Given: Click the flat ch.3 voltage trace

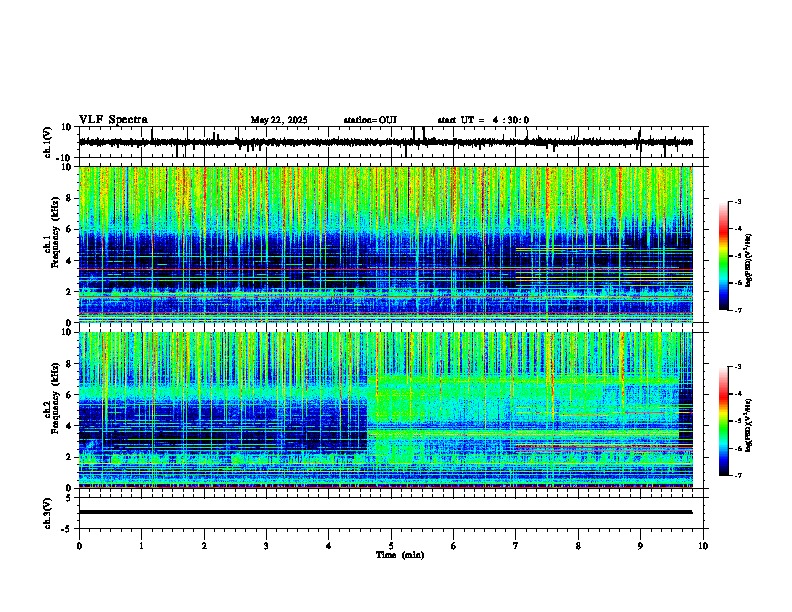Looking at the screenshot, I should tap(385, 512).
